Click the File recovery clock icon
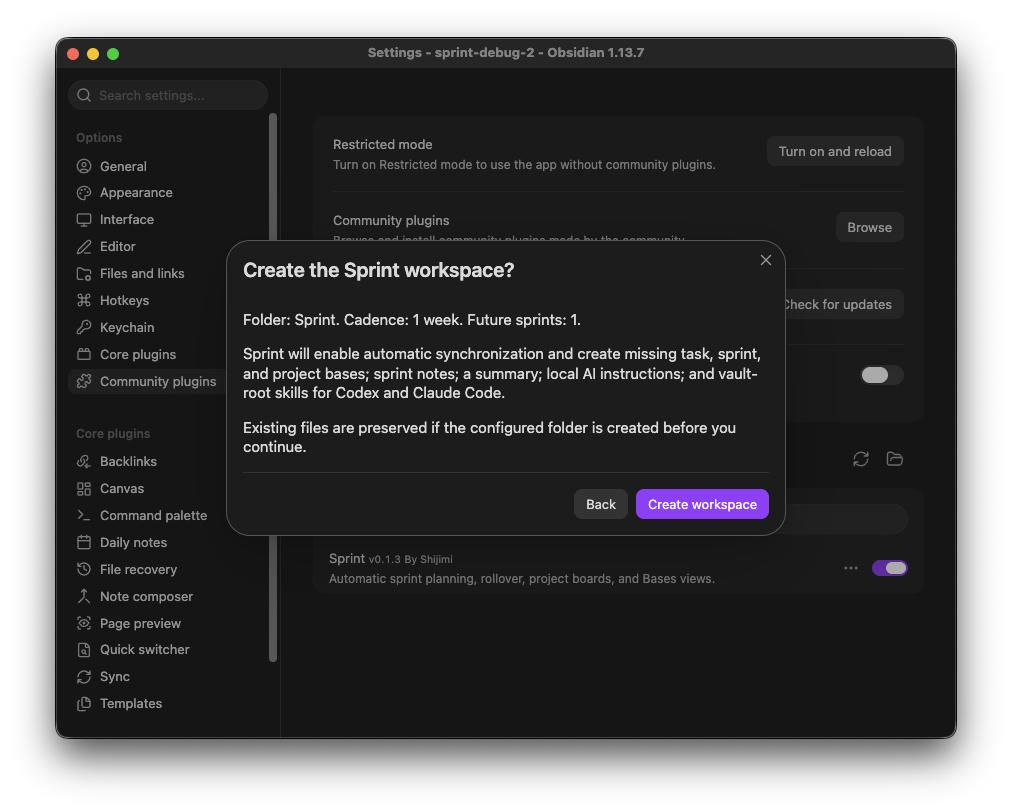1012x812 pixels. (84, 569)
